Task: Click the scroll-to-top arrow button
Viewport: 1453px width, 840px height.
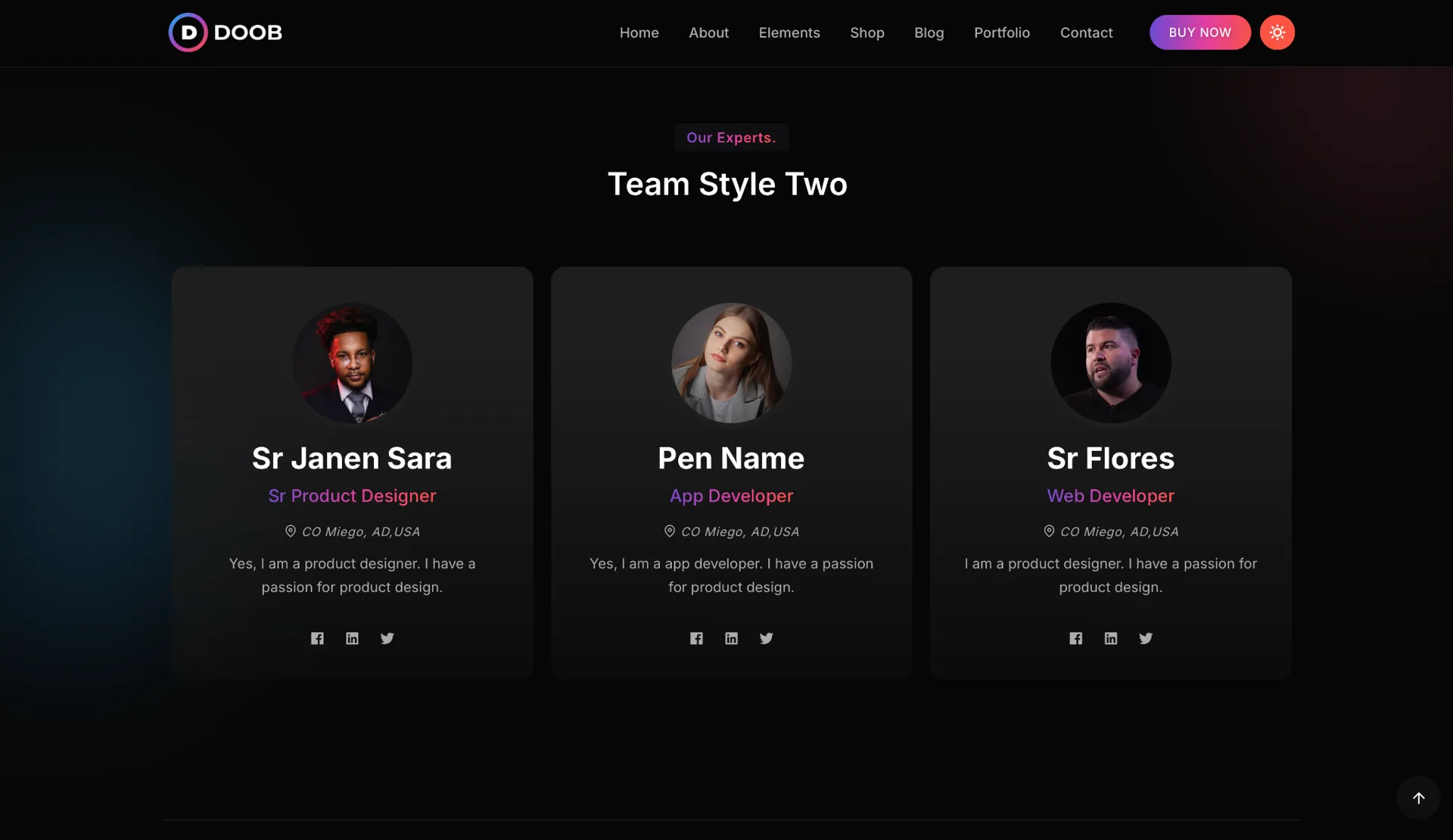Action: 1418,798
